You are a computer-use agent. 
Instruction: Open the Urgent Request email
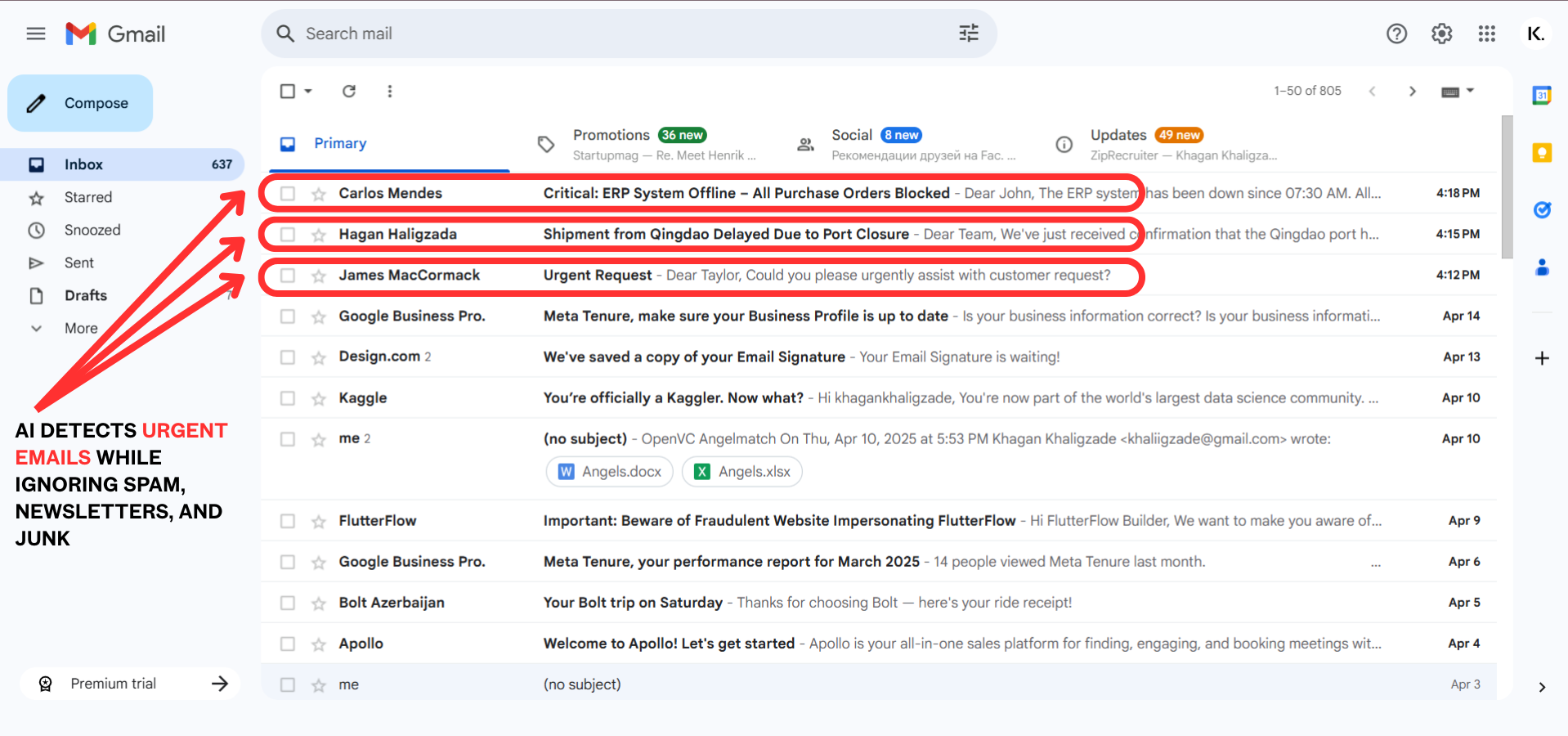point(879,276)
